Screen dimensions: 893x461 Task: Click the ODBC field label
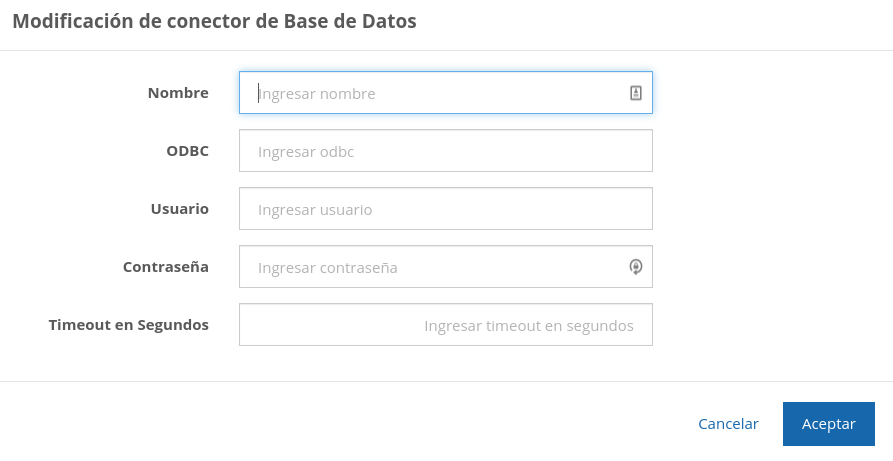click(x=187, y=151)
